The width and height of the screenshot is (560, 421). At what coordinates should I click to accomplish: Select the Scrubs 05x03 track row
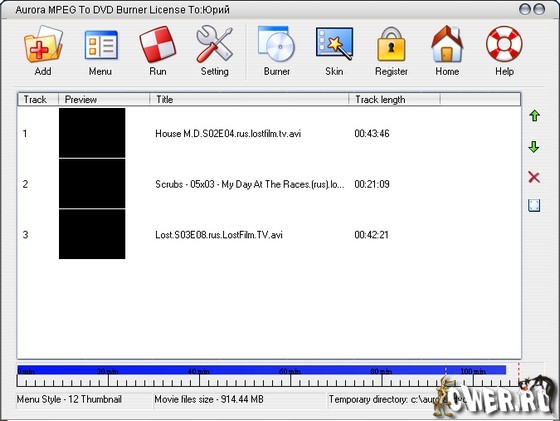point(269,184)
